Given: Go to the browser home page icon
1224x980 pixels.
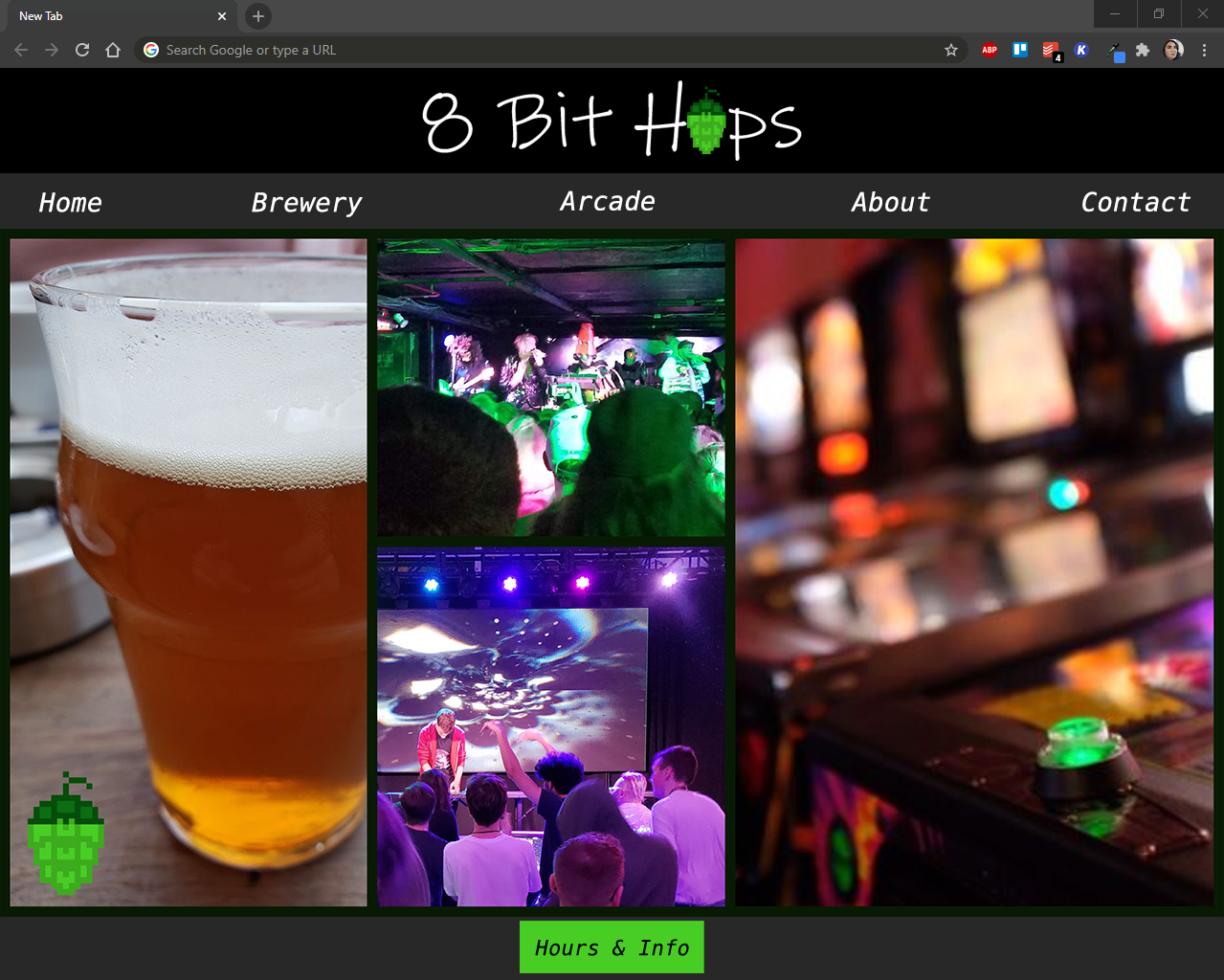Looking at the screenshot, I should [x=113, y=50].
